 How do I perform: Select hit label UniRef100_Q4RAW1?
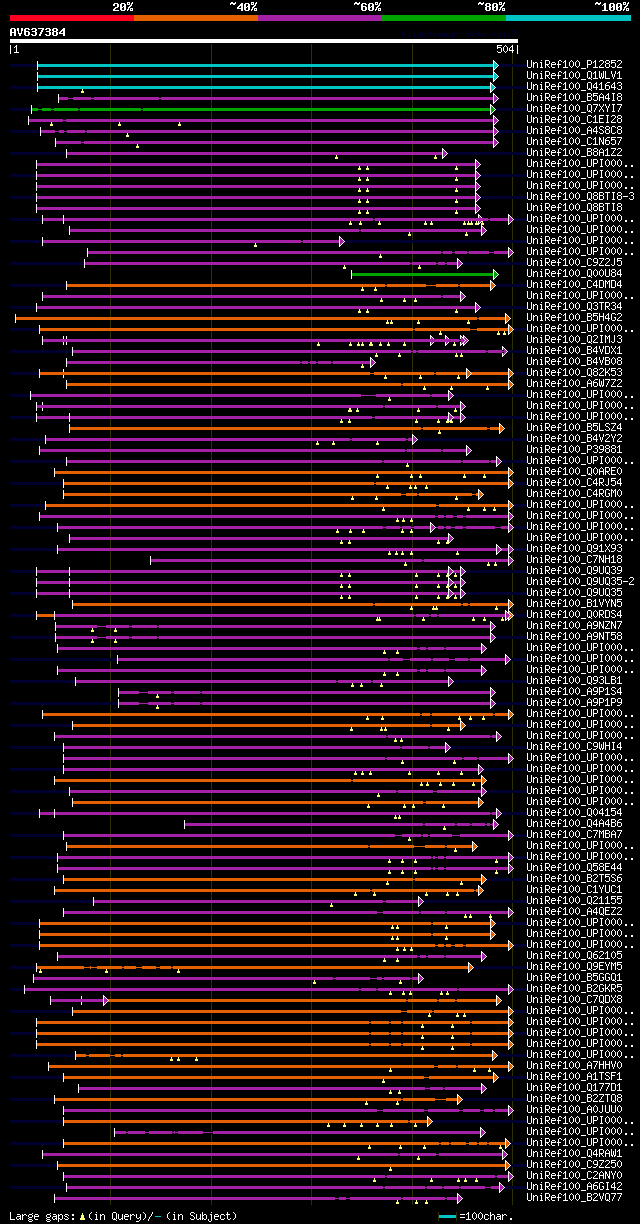click(x=575, y=1153)
